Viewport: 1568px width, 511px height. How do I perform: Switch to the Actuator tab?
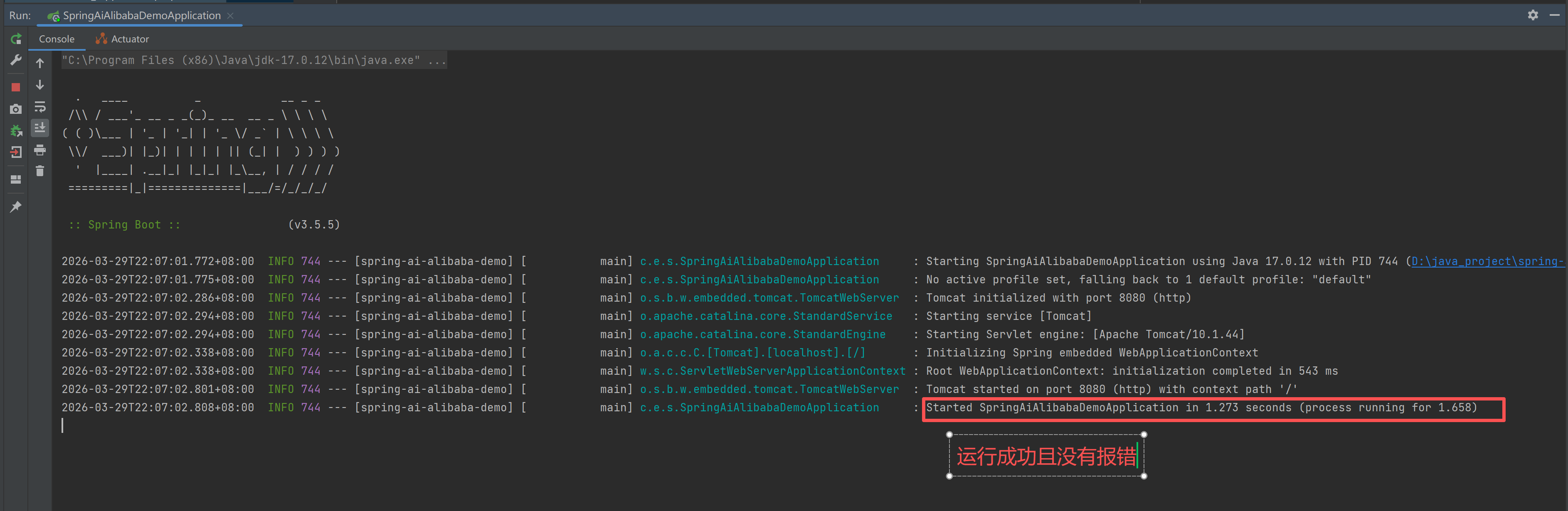point(122,39)
